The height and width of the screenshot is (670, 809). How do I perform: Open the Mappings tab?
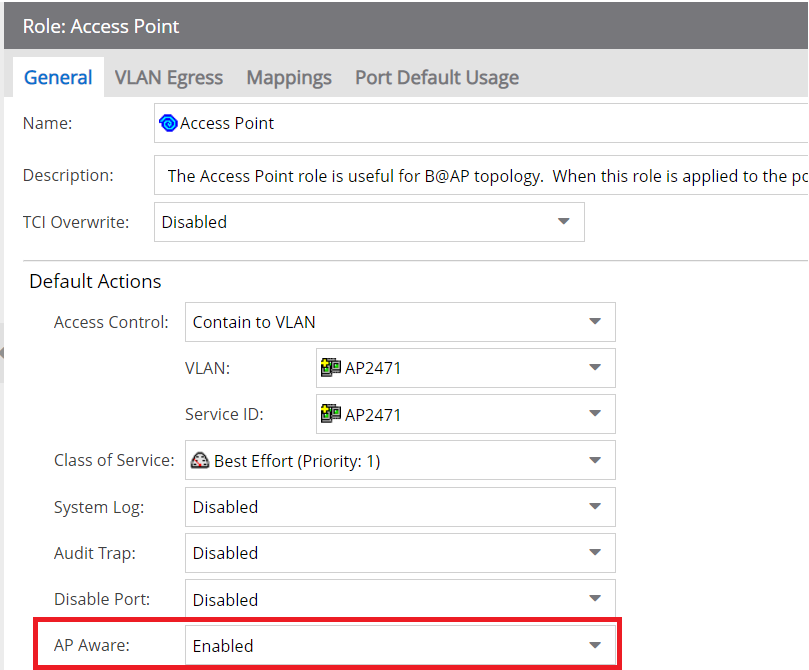[x=289, y=77]
